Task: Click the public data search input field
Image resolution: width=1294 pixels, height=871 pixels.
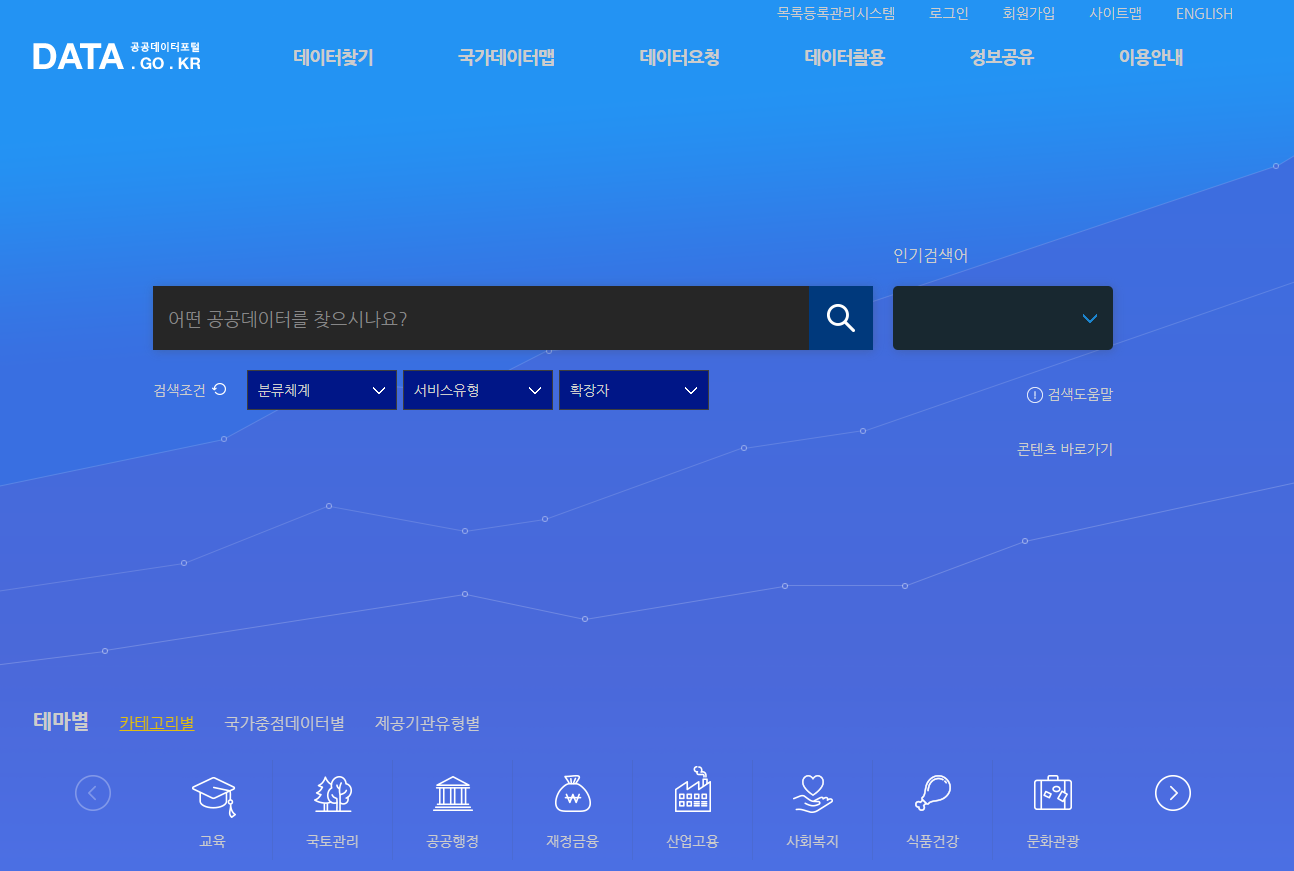Action: 481,318
